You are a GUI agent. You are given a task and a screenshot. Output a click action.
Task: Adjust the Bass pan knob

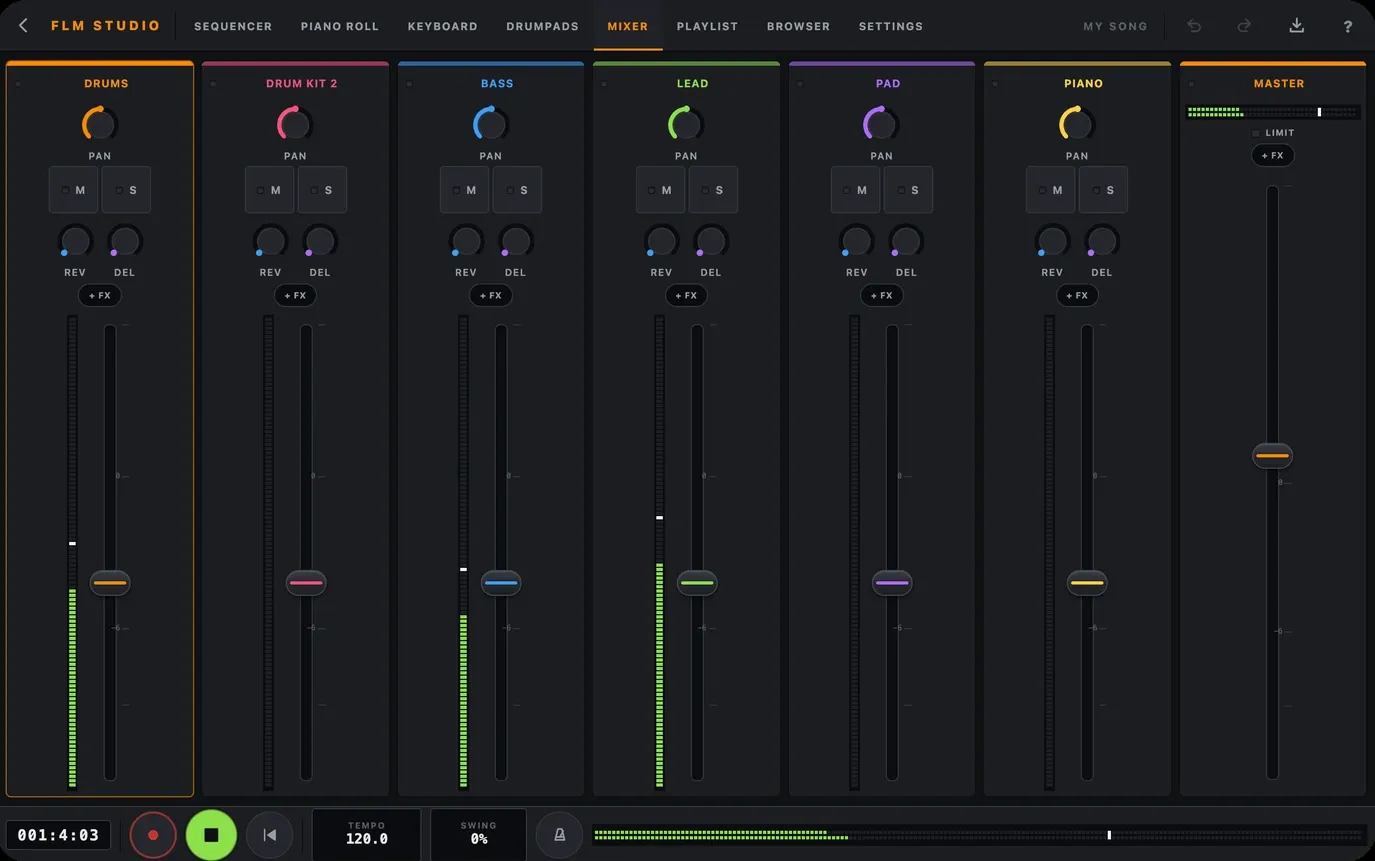[x=491, y=124]
